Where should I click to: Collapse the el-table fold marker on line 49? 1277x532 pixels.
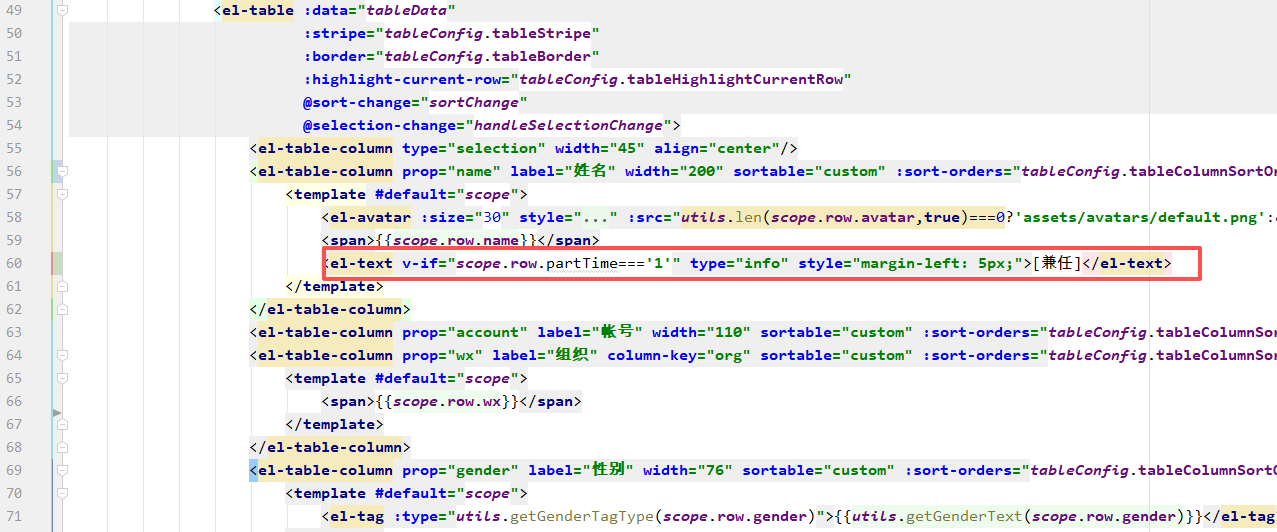pyautogui.click(x=62, y=11)
